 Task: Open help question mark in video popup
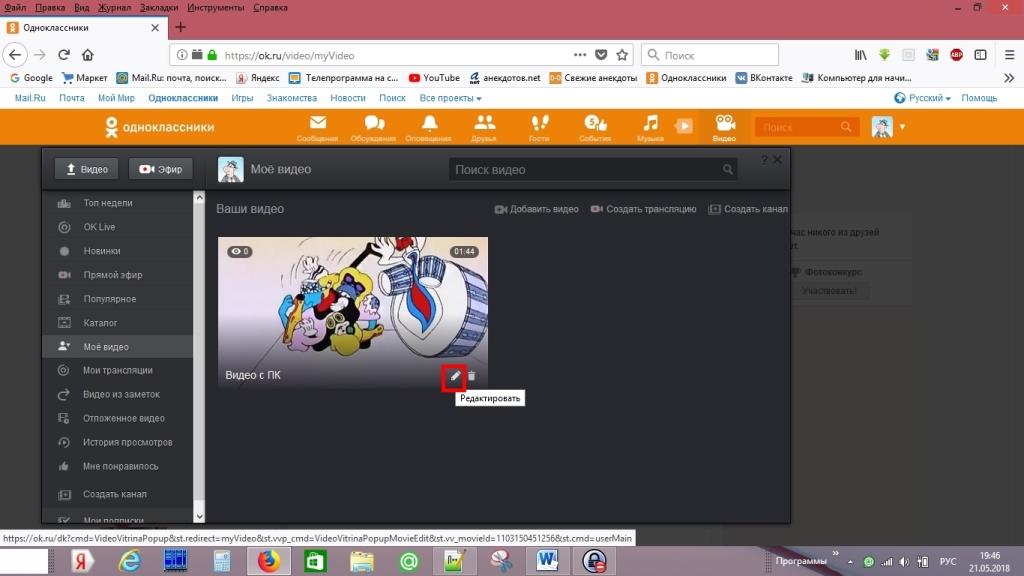click(x=765, y=159)
